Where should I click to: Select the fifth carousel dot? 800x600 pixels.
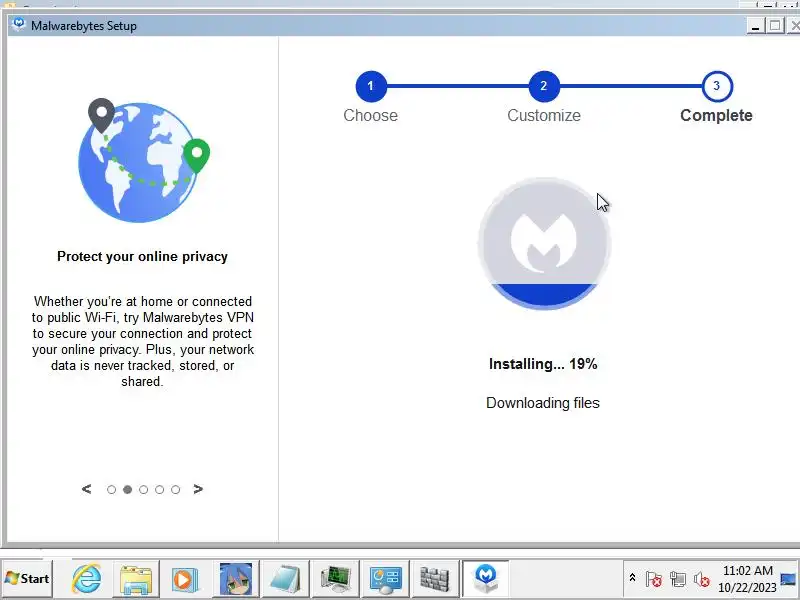(x=176, y=490)
